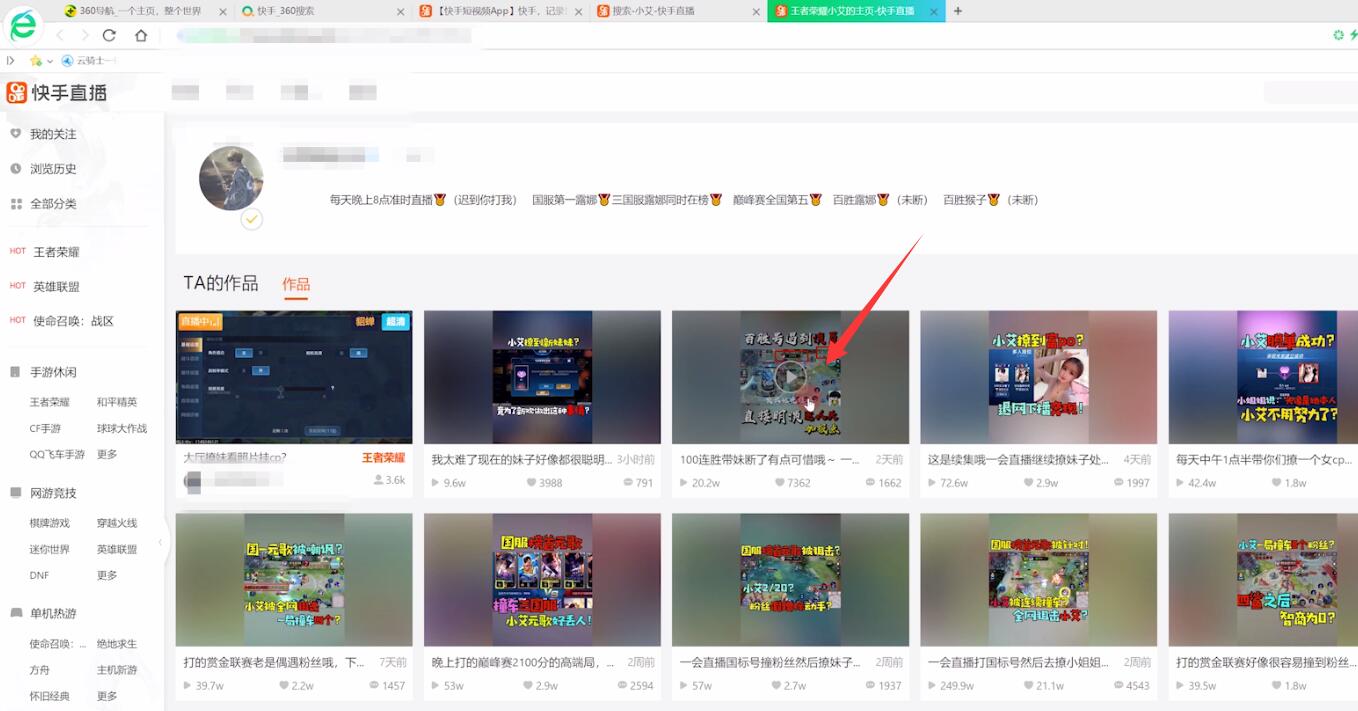Open the 云骑士 bookmark
This screenshot has height=711, width=1358.
[89, 61]
